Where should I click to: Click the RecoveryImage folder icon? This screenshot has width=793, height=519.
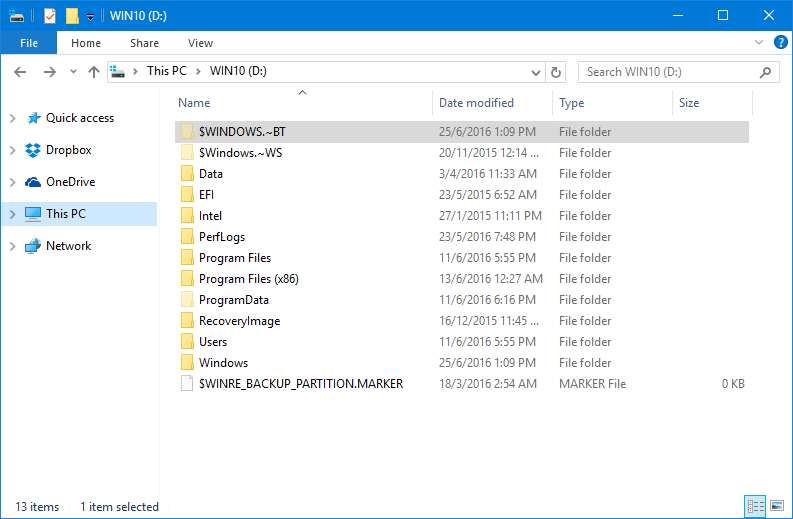pos(187,321)
